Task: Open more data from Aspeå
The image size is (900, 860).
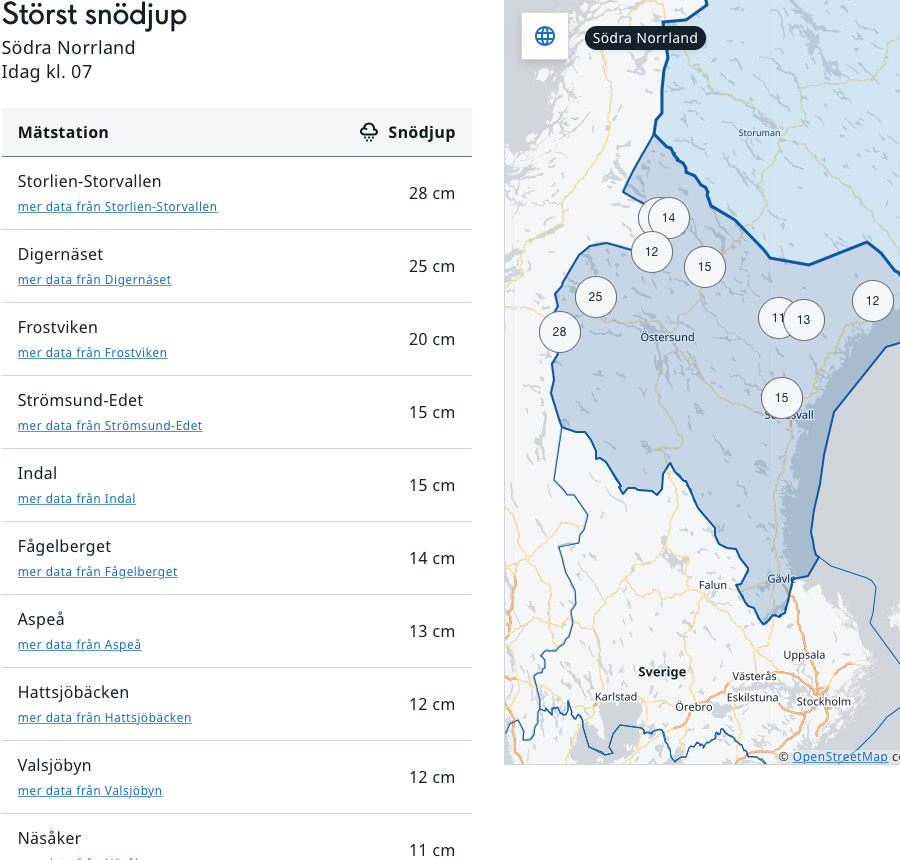Action: tap(79, 645)
